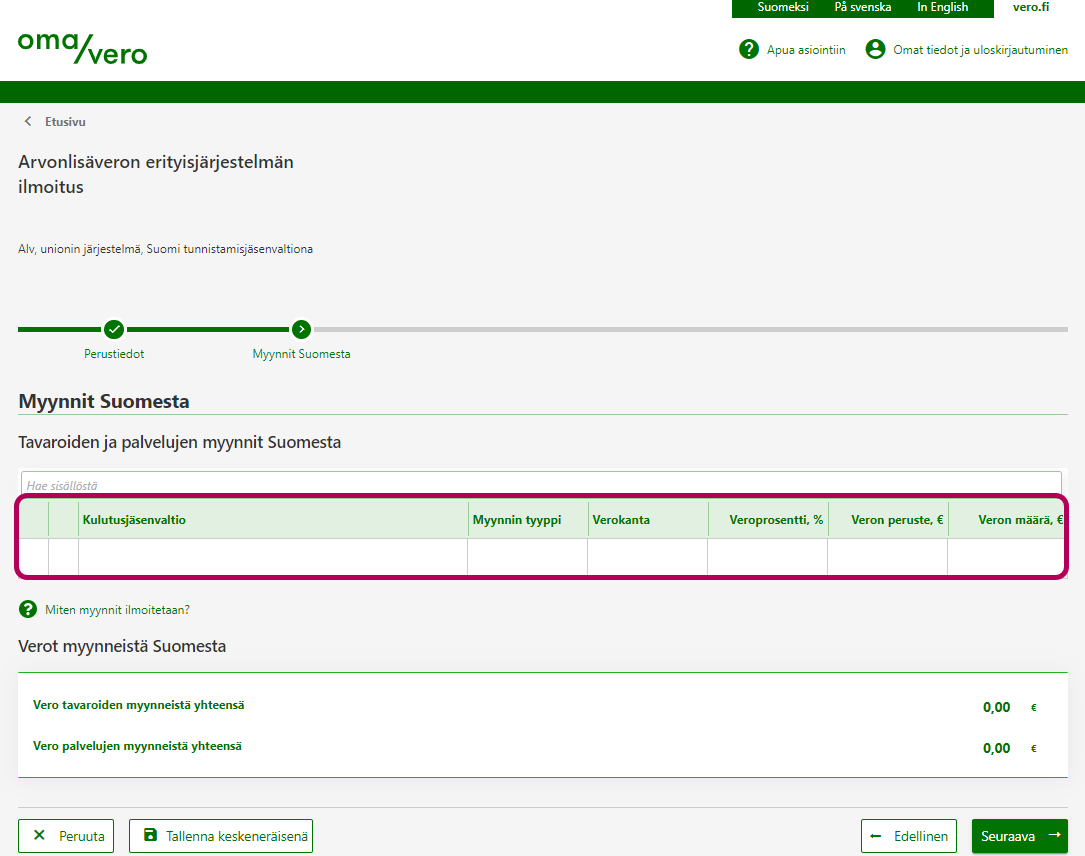Switch language to In English
Image resolution: width=1085 pixels, height=856 pixels.
tap(942, 8)
